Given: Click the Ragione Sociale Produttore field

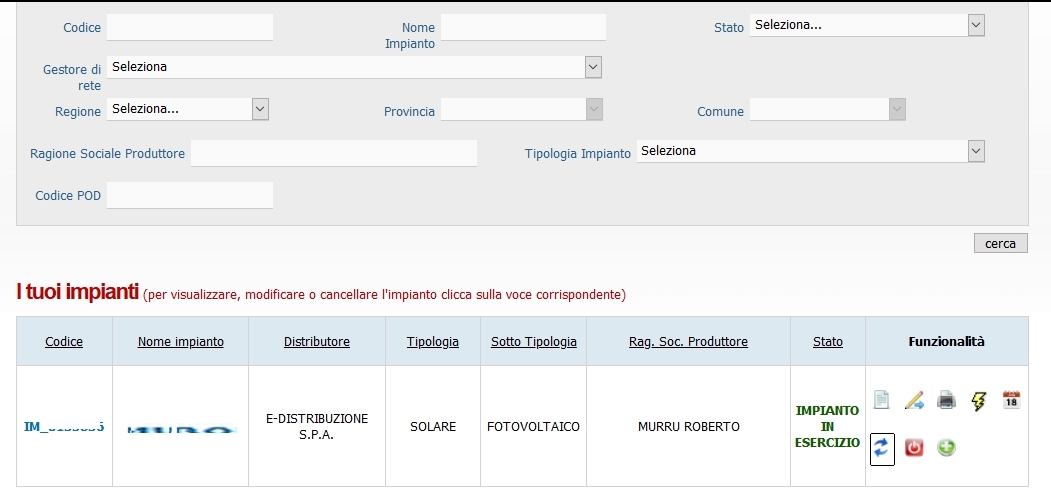Looking at the screenshot, I should click(334, 154).
